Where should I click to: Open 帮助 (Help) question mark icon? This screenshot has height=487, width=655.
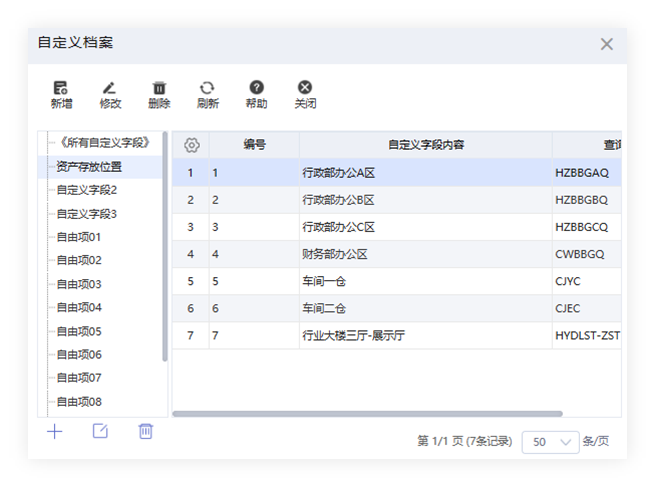click(x=256, y=90)
